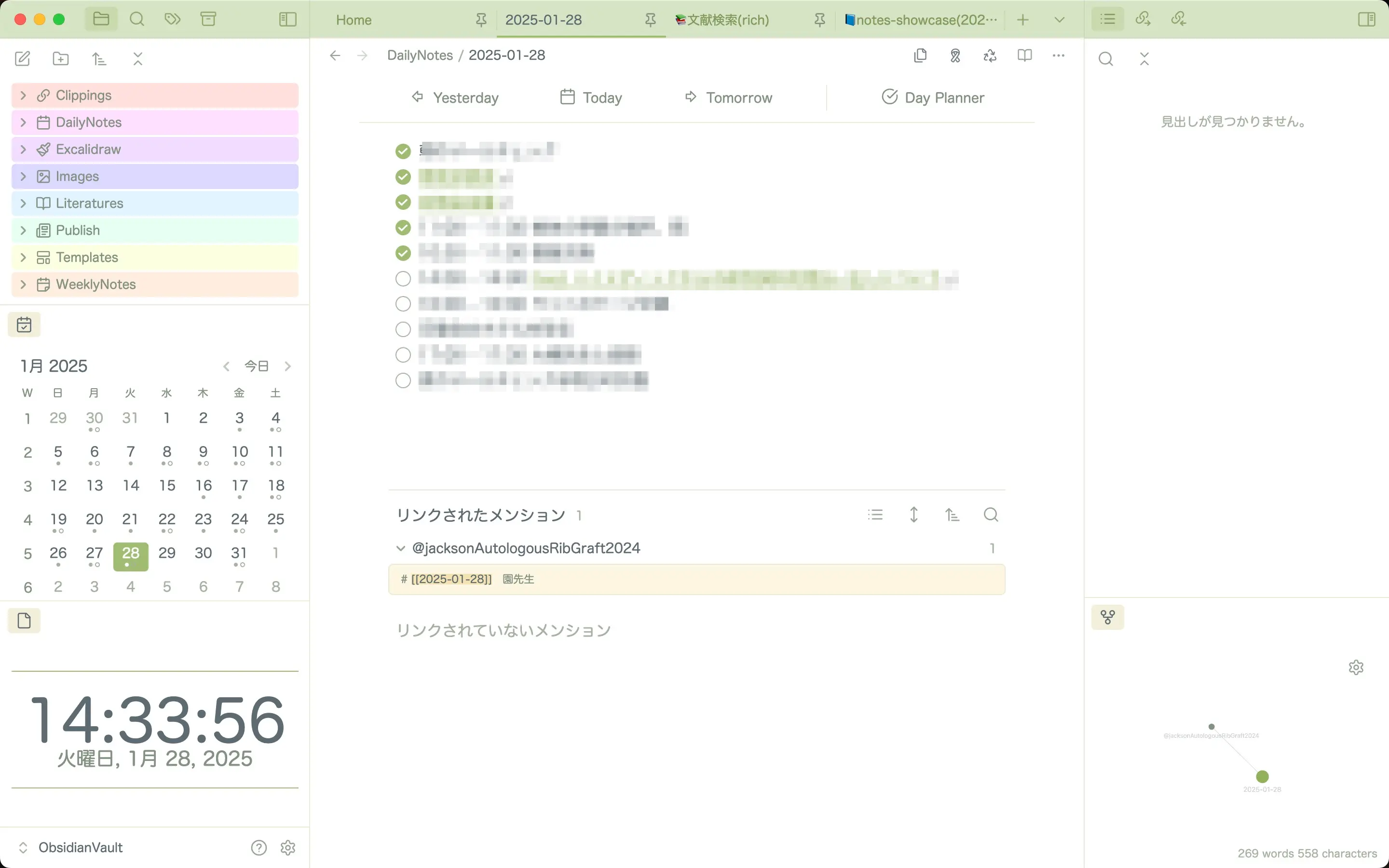Search inside linked mentions section
The image size is (1389, 868).
991,515
